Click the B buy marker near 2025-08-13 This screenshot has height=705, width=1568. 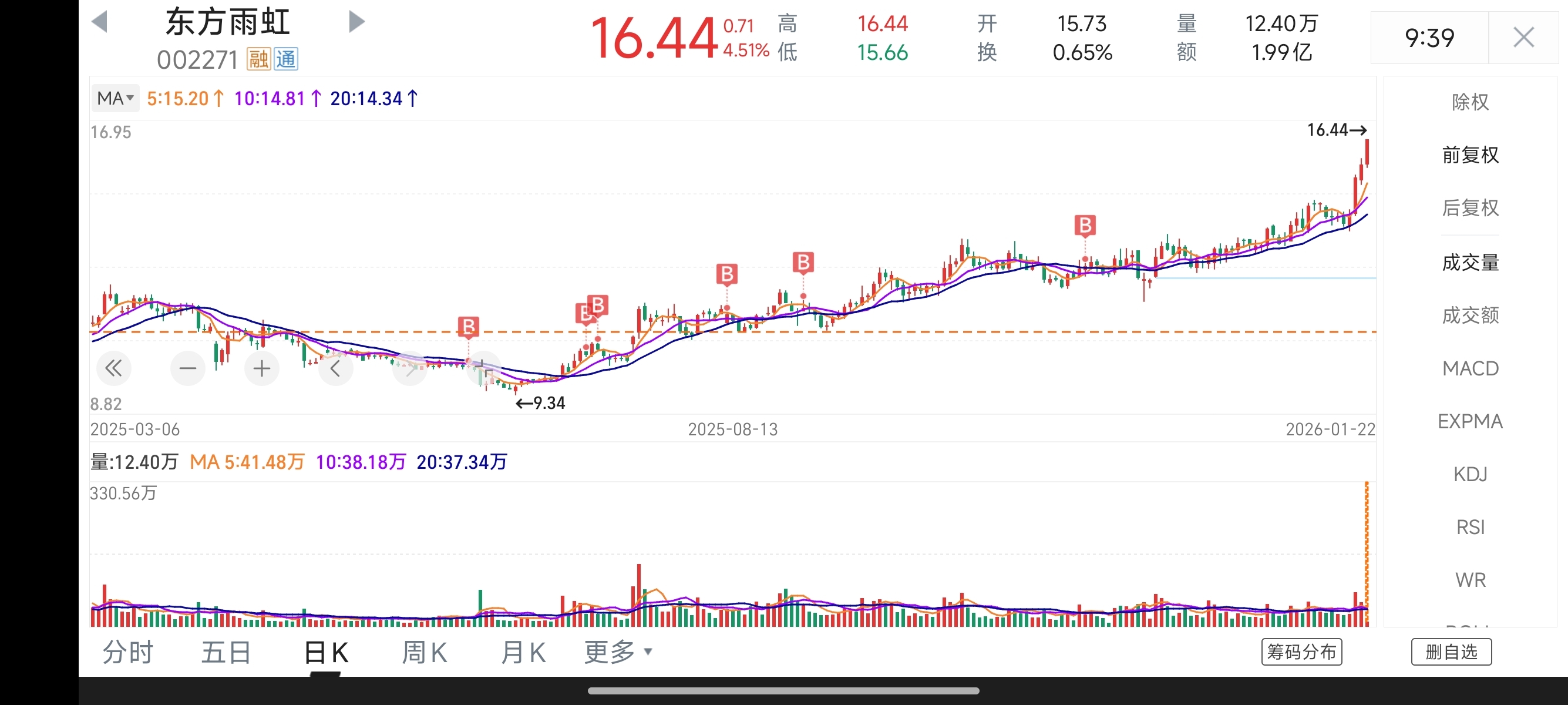pos(727,274)
